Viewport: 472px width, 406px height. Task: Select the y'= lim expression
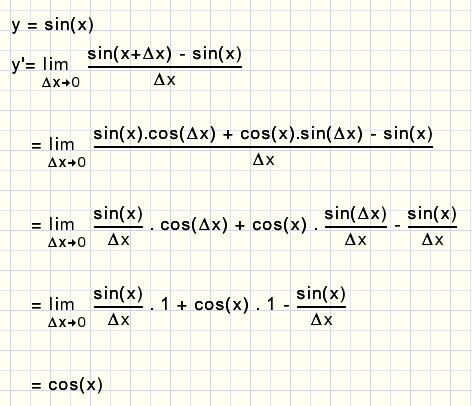click(x=40, y=64)
